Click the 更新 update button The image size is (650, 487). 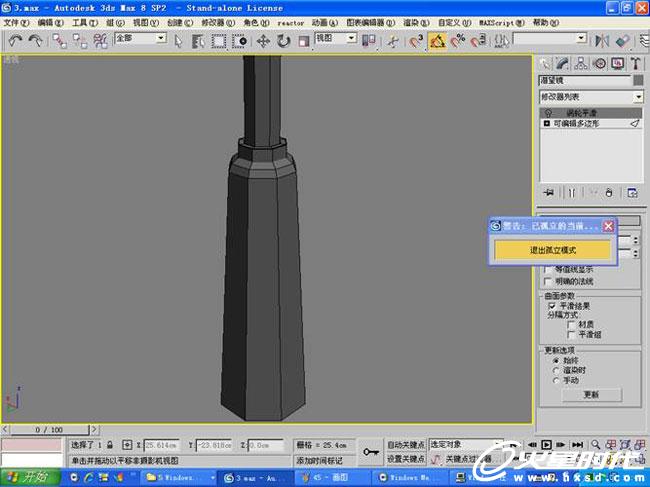point(592,395)
